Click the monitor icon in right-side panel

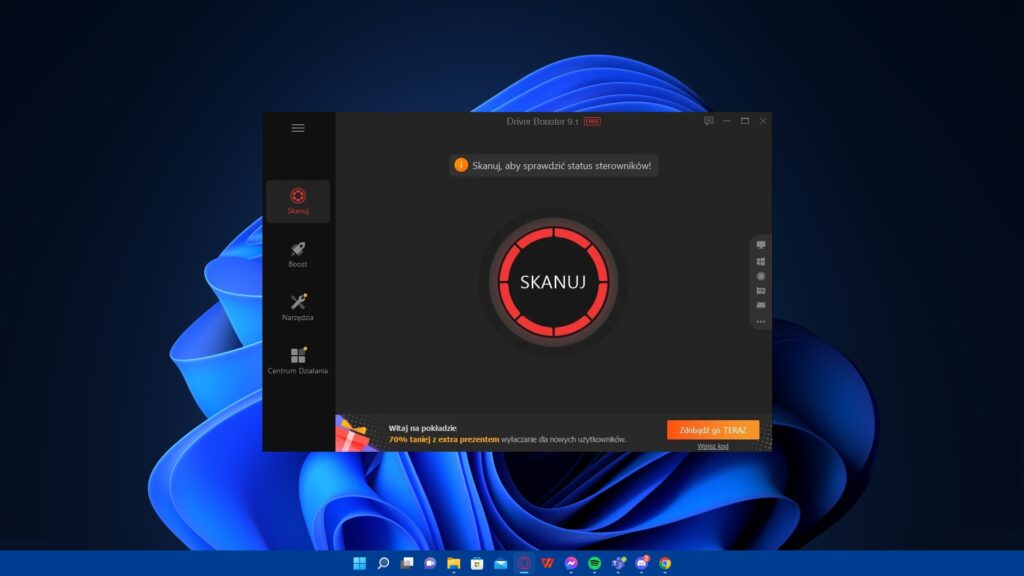click(x=761, y=245)
